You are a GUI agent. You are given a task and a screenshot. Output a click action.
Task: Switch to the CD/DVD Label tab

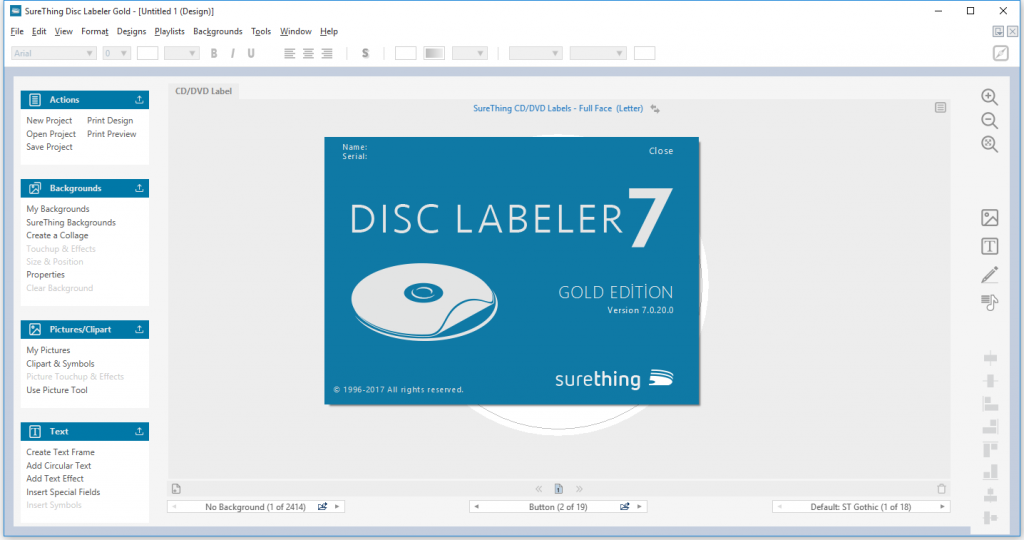coord(203,91)
